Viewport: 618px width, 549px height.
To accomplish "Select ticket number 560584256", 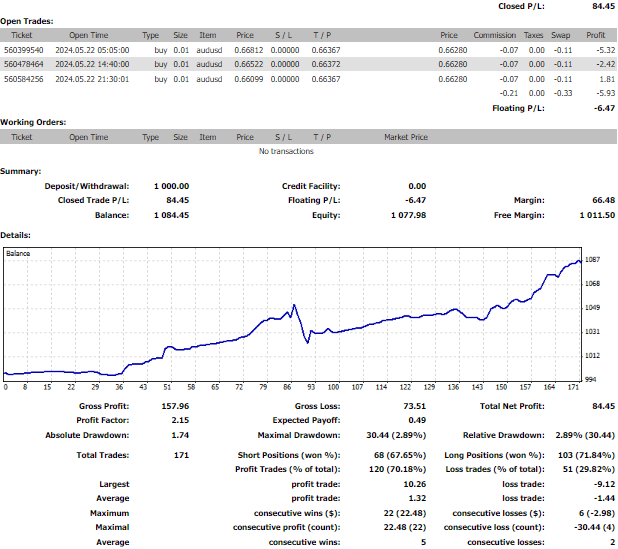I will (x=24, y=79).
